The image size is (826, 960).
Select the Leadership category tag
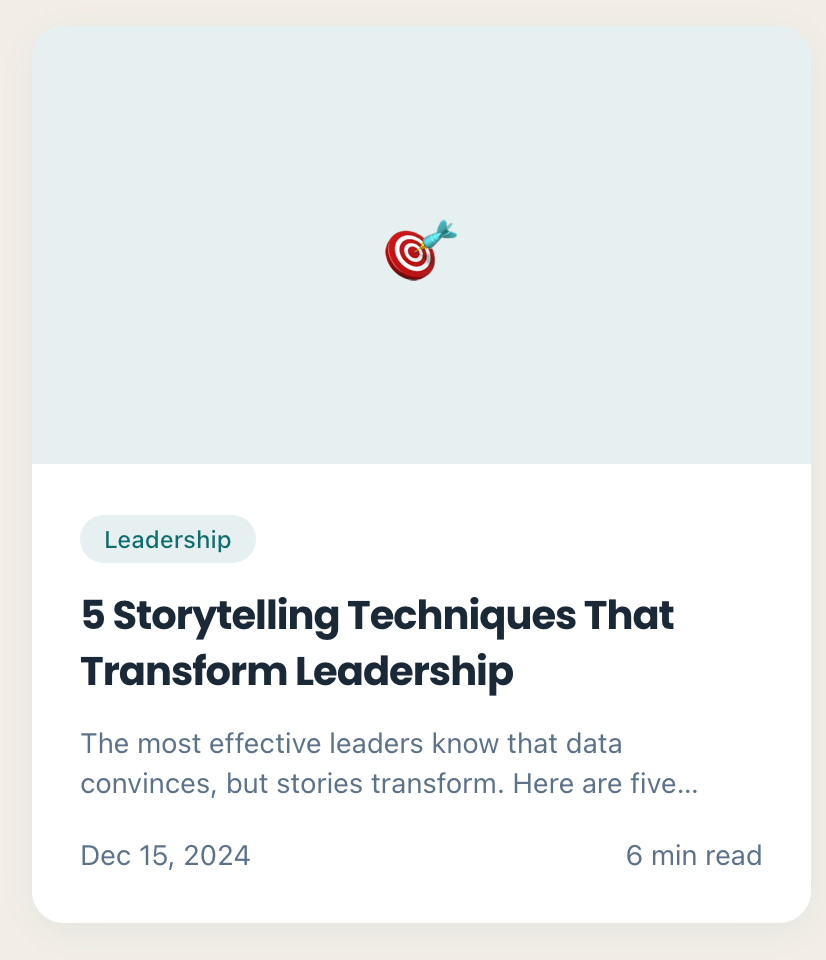tap(168, 539)
